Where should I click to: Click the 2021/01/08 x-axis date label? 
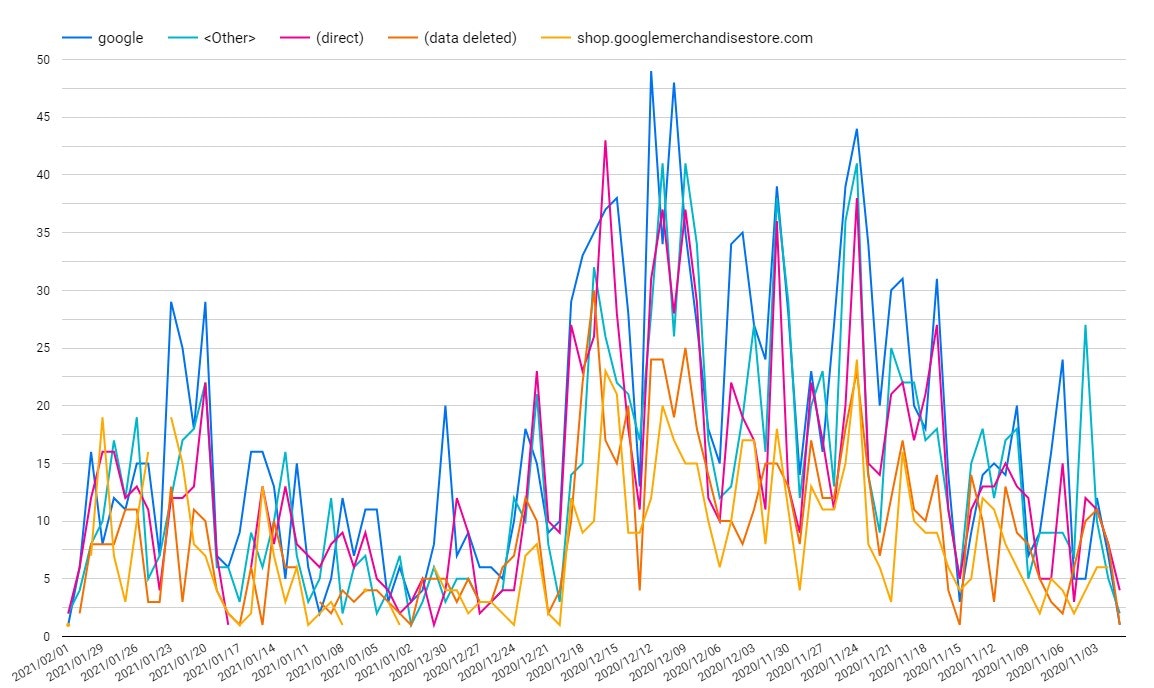316,662
